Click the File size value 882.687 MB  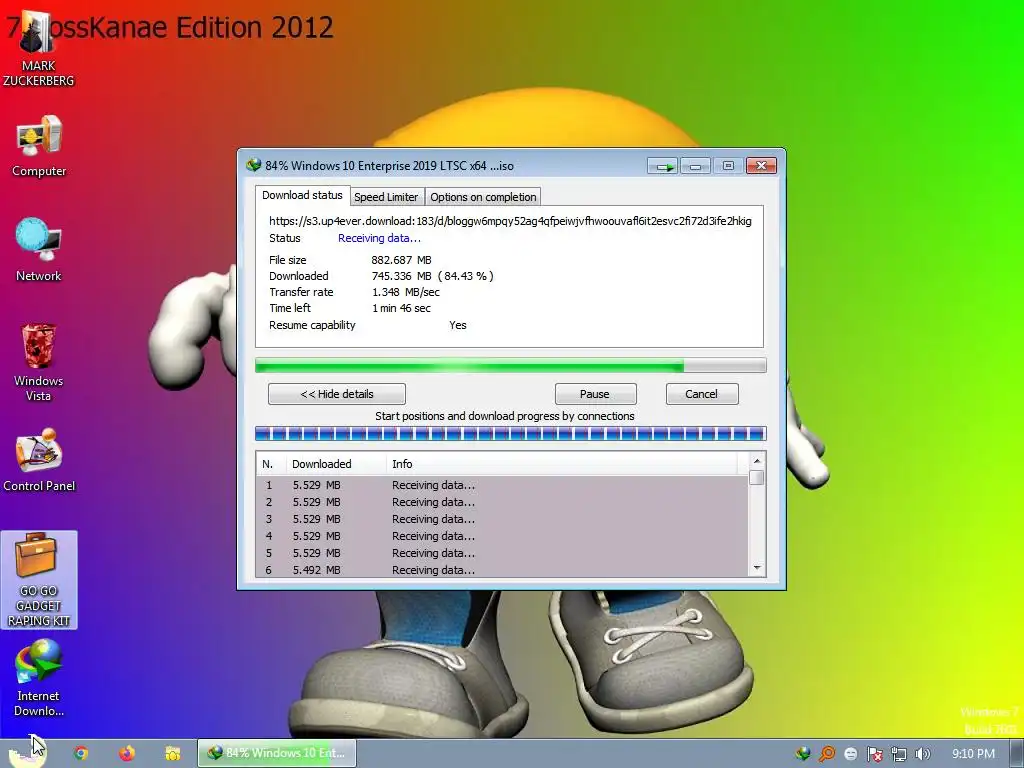pyautogui.click(x=401, y=260)
